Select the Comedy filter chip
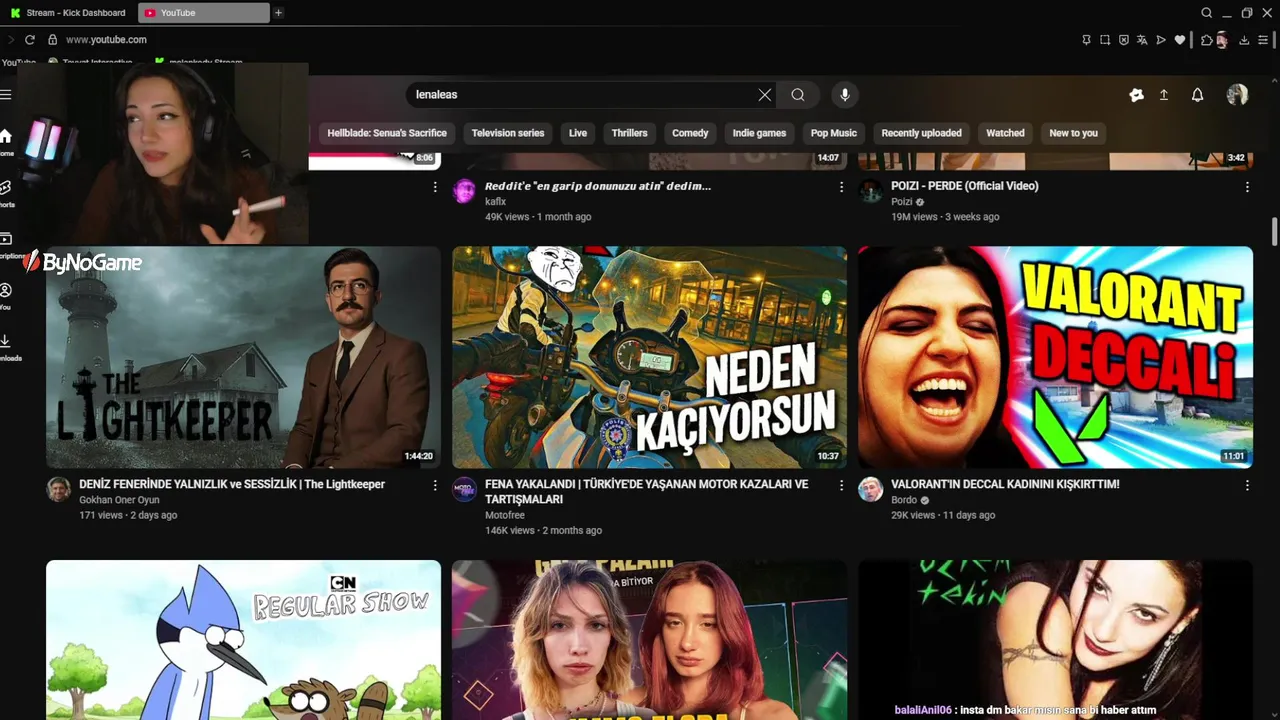 click(x=690, y=133)
